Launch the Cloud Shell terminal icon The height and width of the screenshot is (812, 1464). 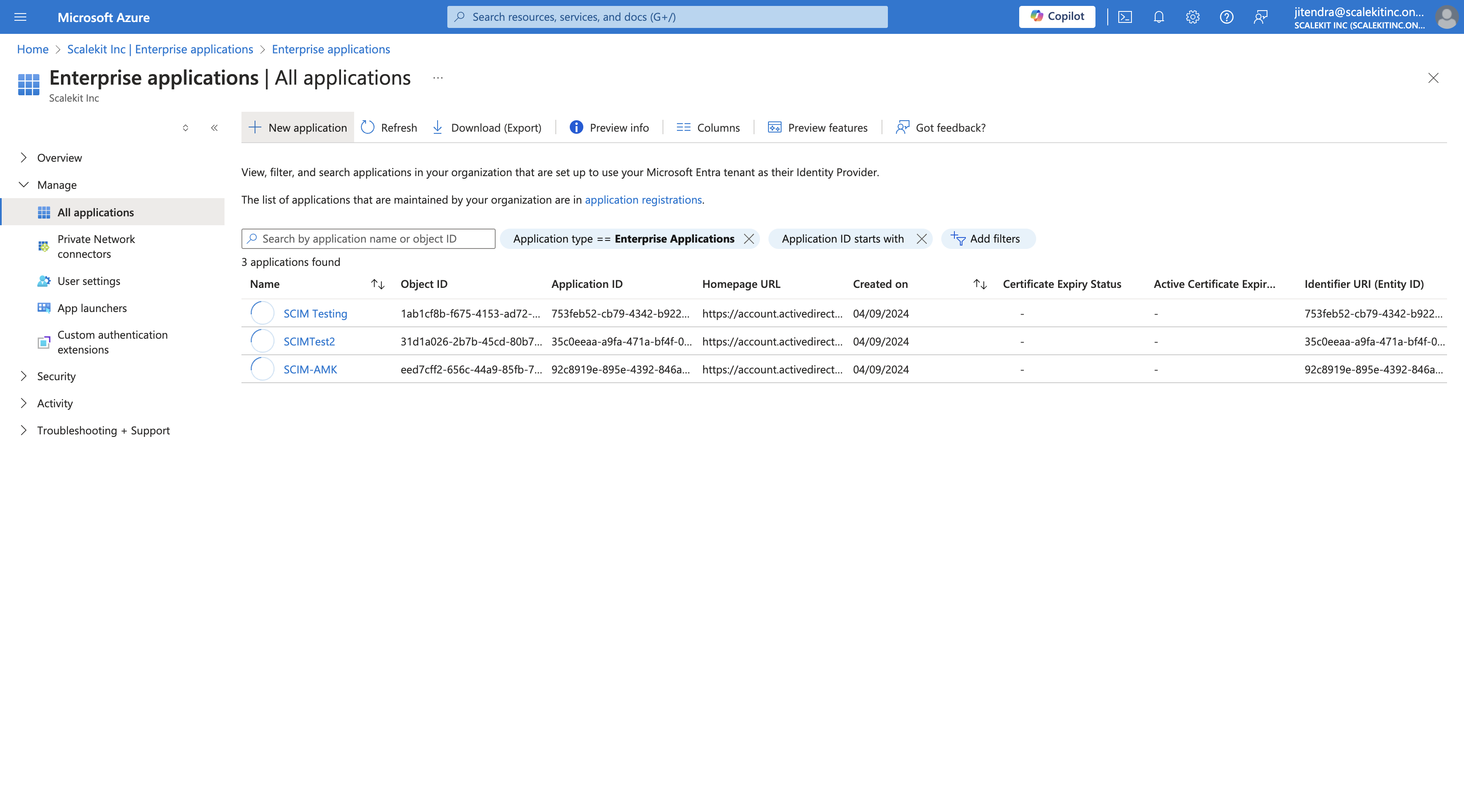1125,17
